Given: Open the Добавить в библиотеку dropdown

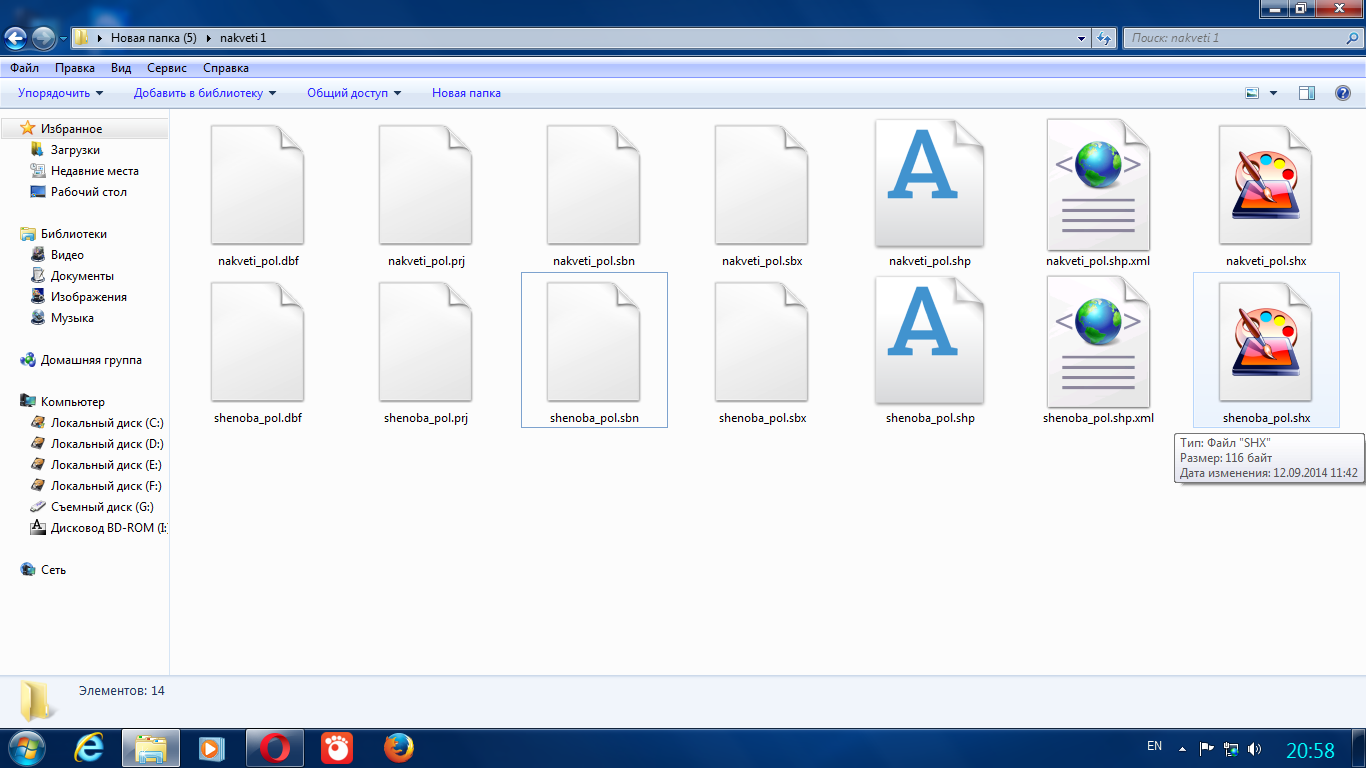Looking at the screenshot, I should 205,93.
